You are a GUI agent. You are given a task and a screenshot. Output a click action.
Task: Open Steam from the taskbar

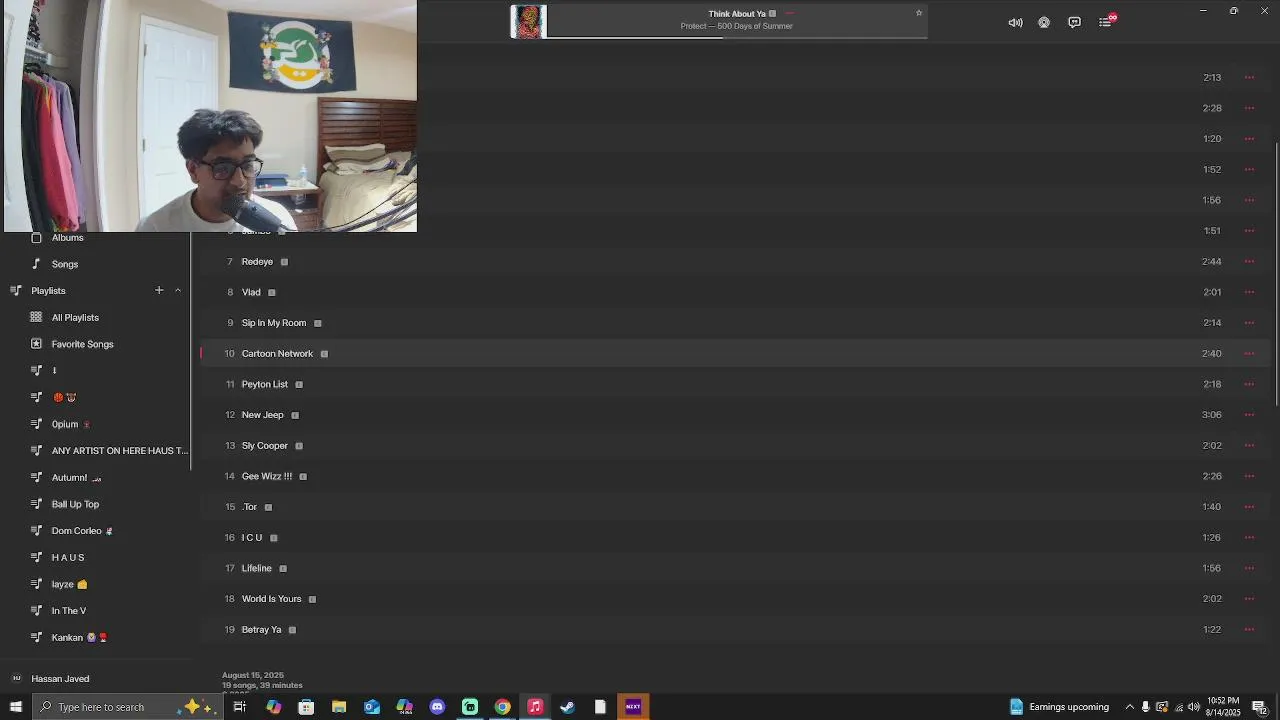coord(567,707)
